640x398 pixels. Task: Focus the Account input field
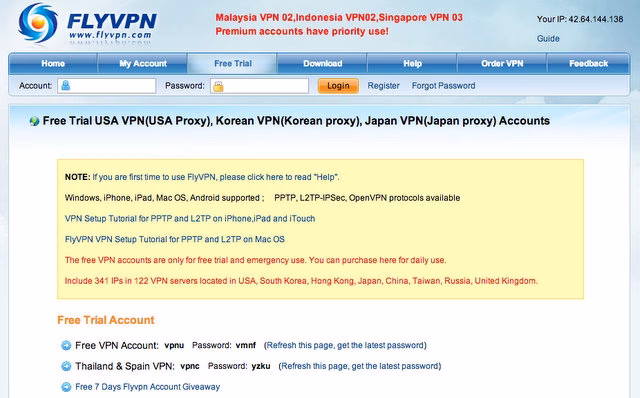[107, 86]
